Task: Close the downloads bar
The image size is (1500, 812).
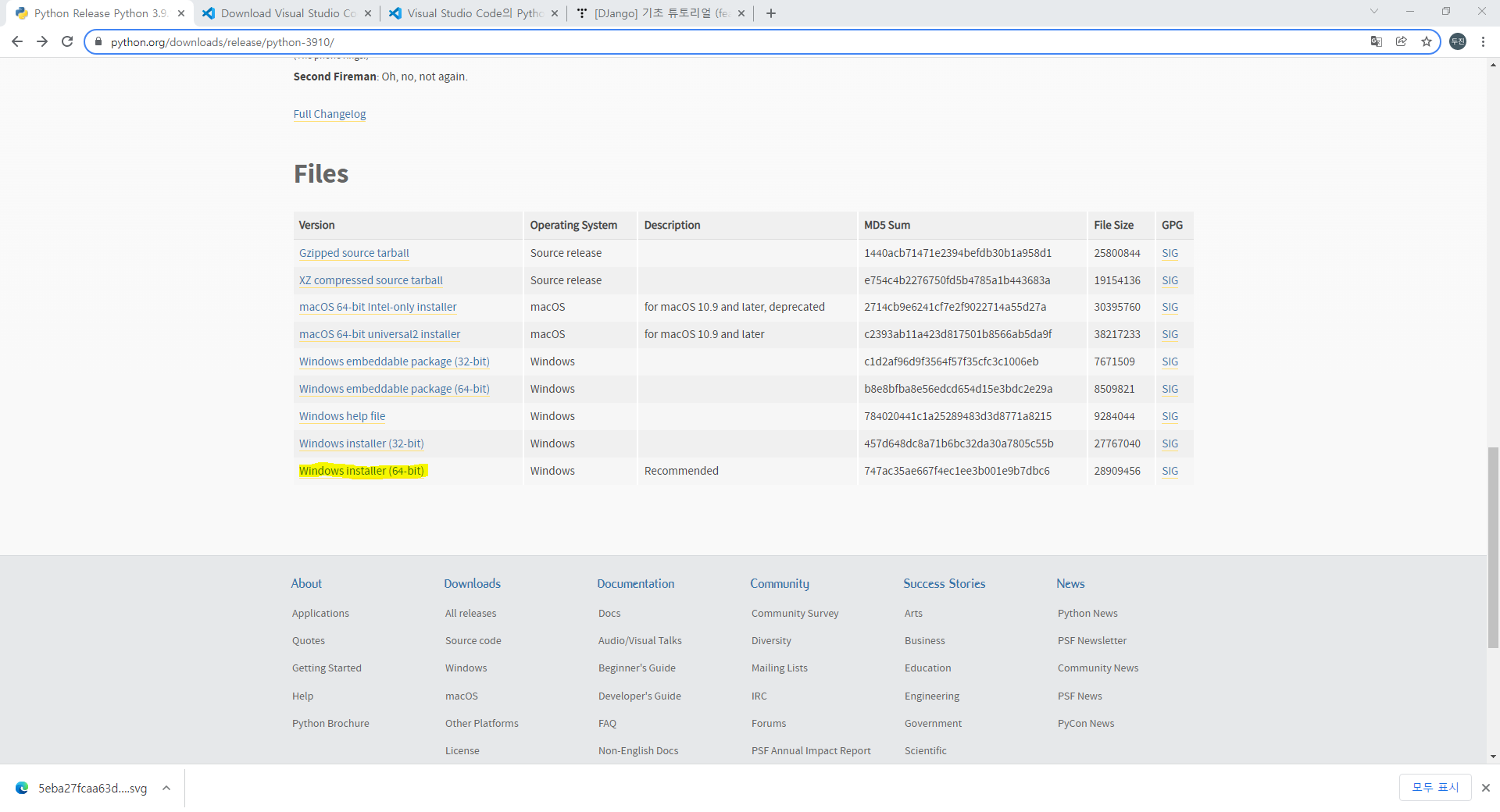Action: coord(1486,788)
